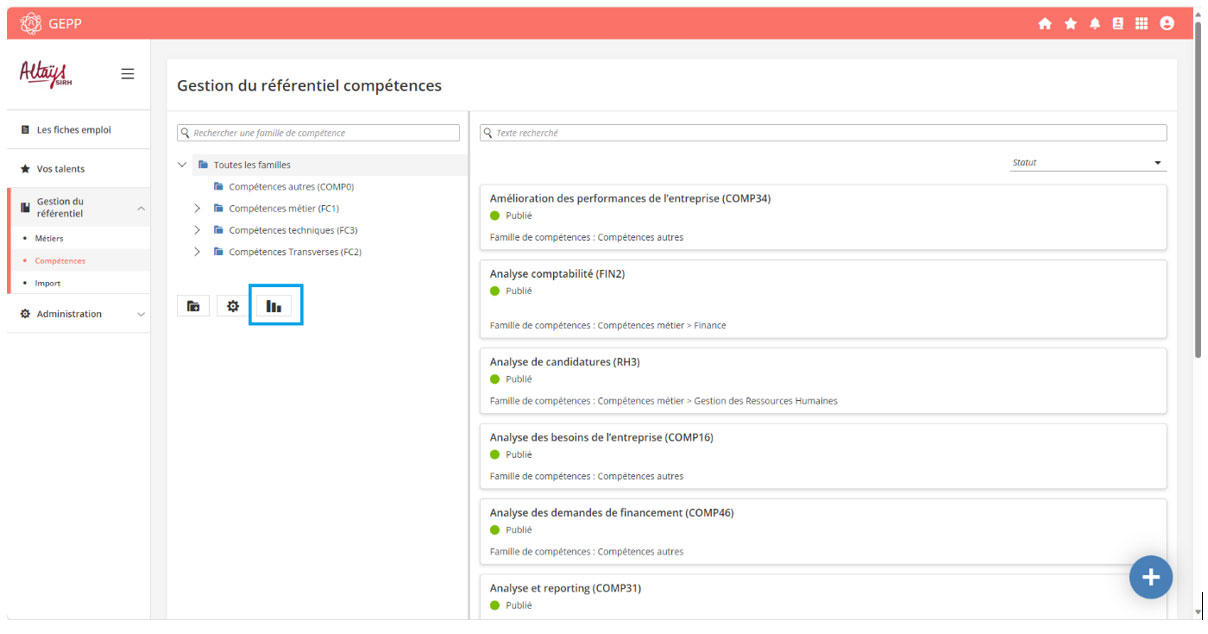Collapse Toutes les familles tree
This screenshot has width=1208, height=634.
(x=182, y=165)
